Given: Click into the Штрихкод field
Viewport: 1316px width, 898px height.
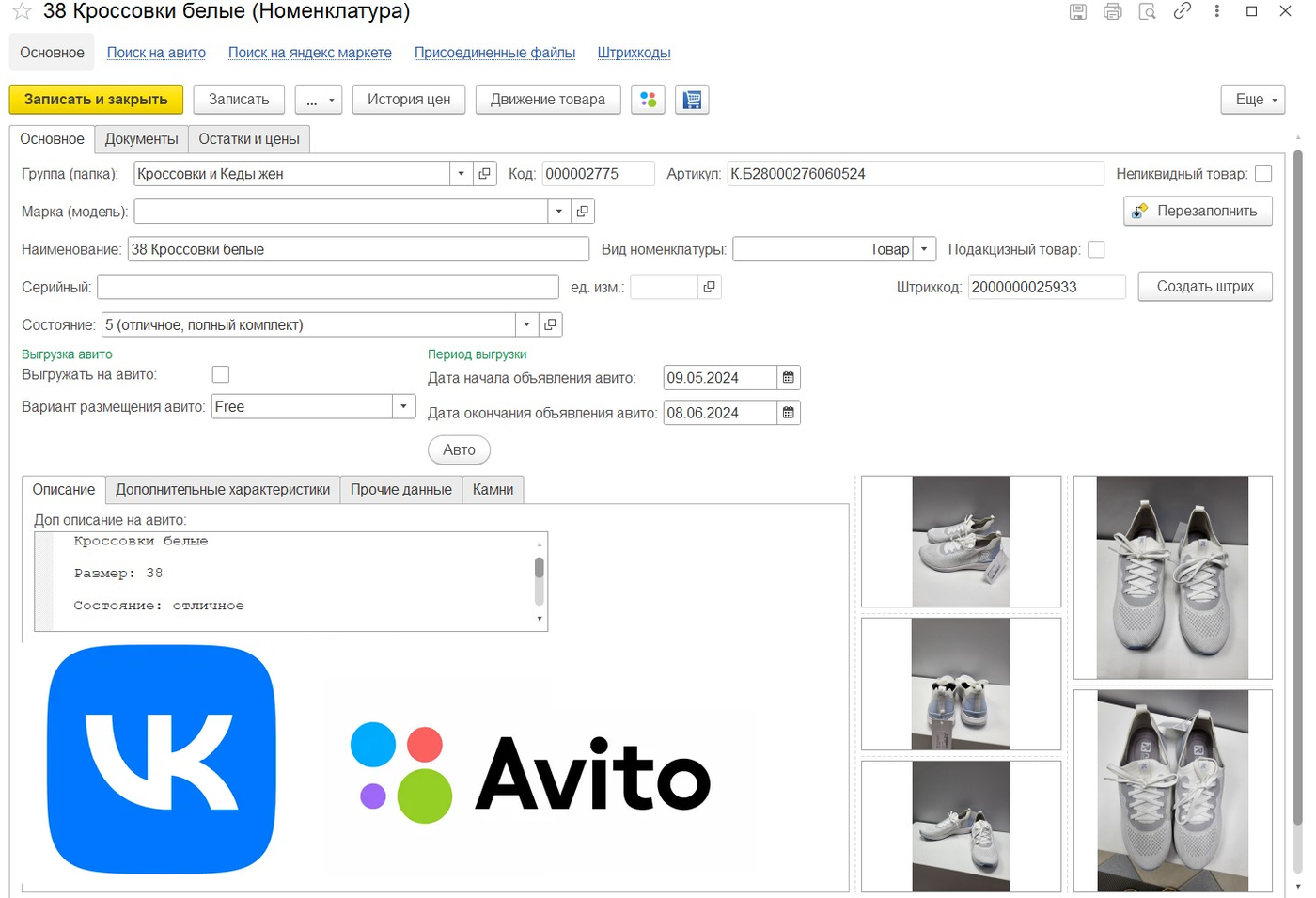Looking at the screenshot, I should click(x=1047, y=287).
